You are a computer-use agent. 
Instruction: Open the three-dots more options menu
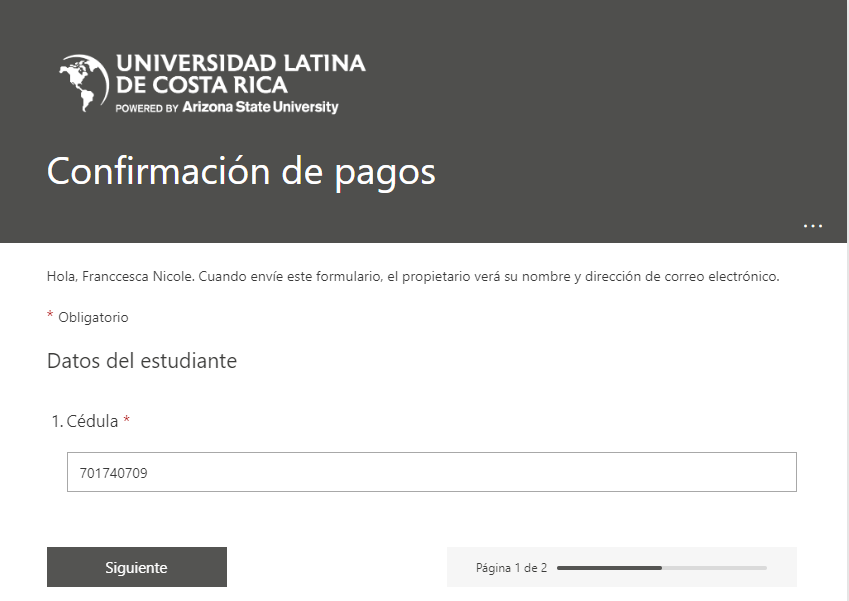point(813,226)
